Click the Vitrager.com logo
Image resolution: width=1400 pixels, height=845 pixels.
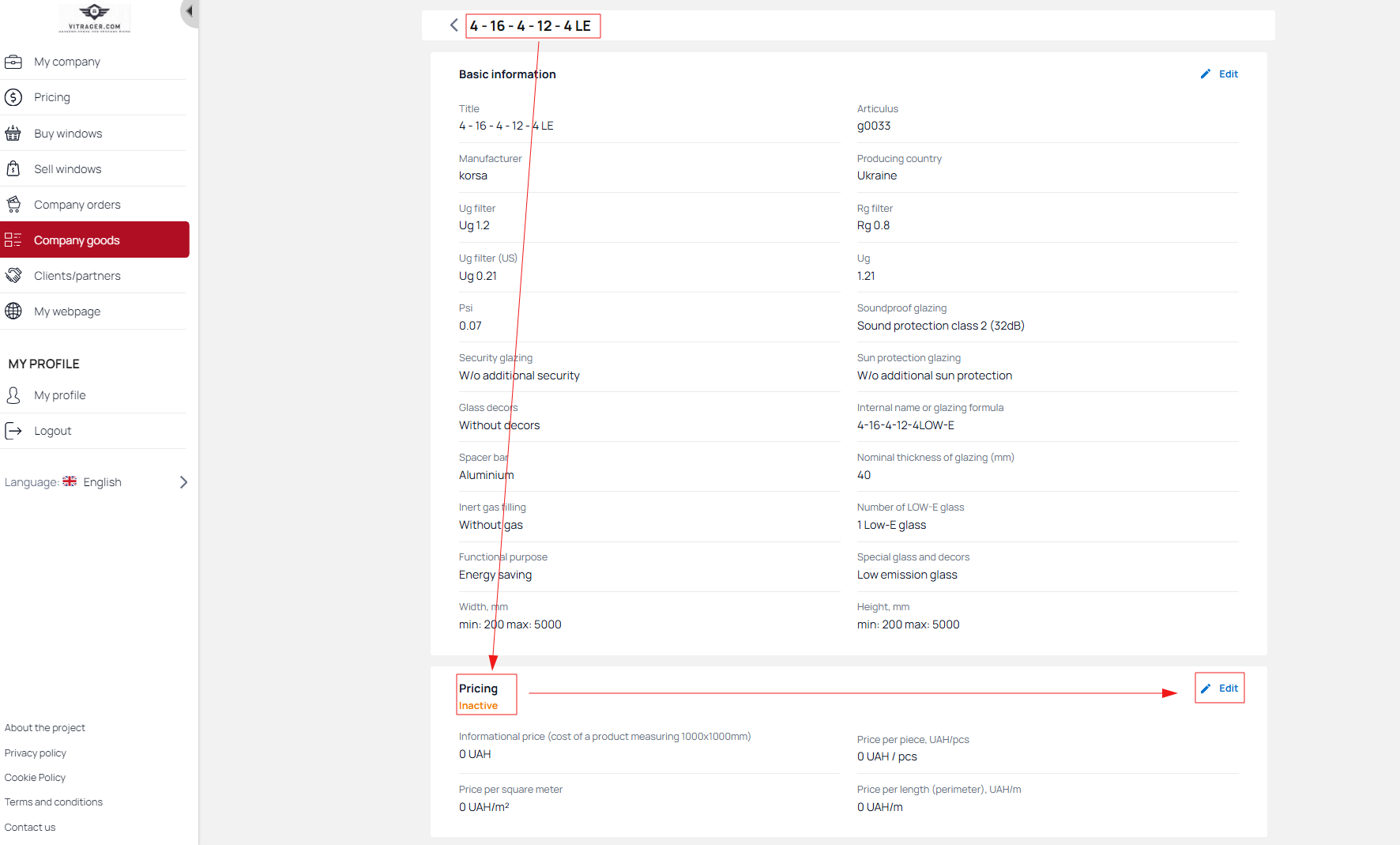click(95, 17)
